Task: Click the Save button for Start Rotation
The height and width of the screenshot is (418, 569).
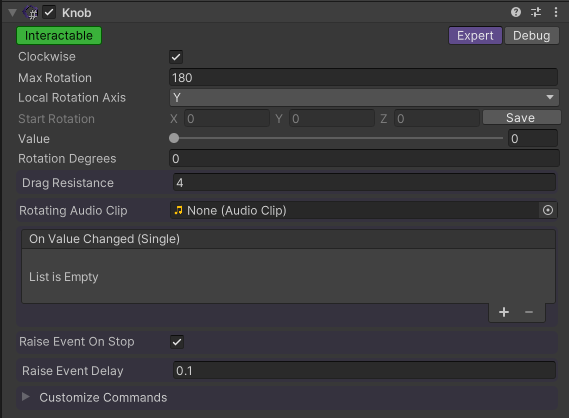Action: pyautogui.click(x=521, y=118)
